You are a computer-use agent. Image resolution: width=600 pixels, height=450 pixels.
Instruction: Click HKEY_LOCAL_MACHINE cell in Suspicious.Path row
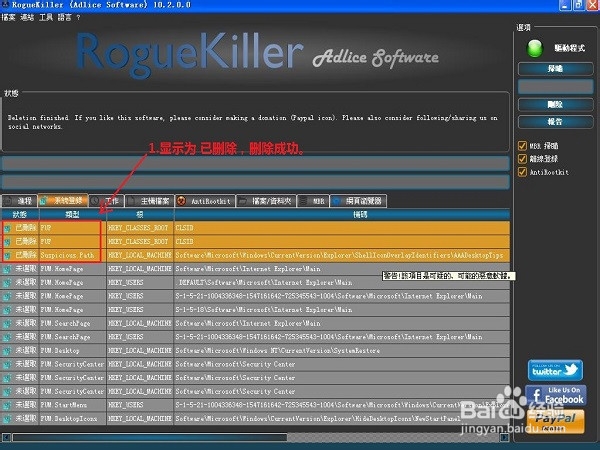pos(140,255)
